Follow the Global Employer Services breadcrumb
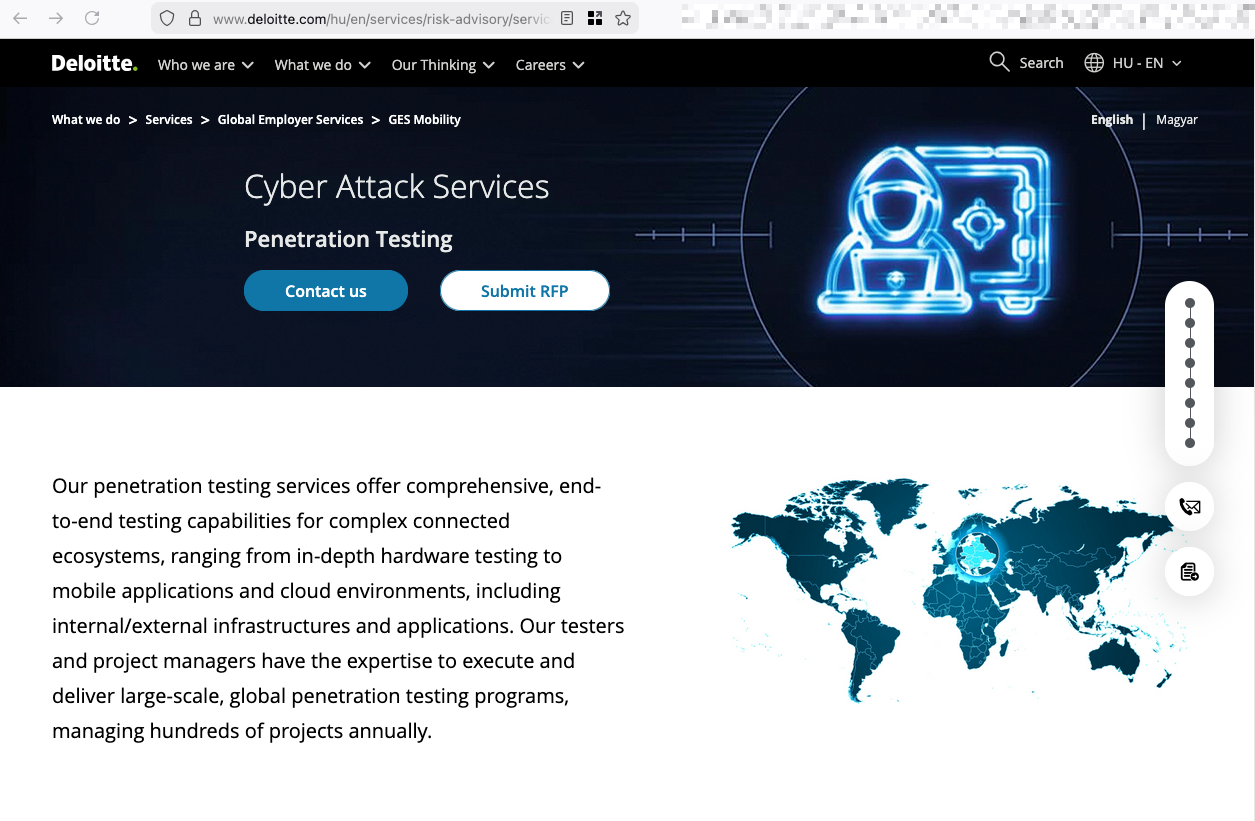 290,120
